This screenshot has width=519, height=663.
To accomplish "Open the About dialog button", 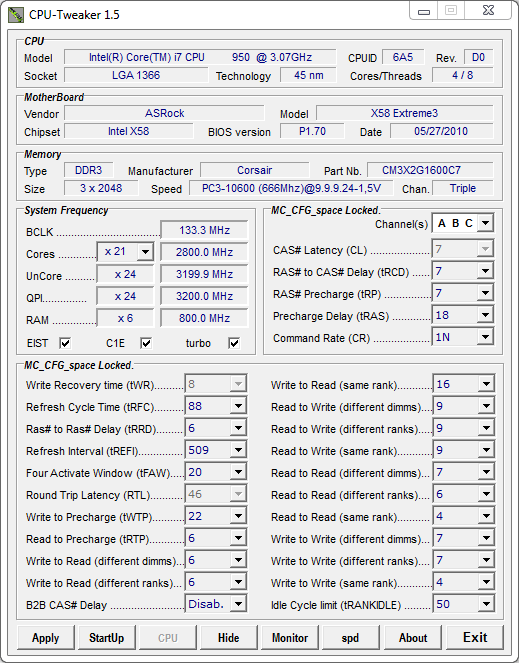I will pos(413,637).
